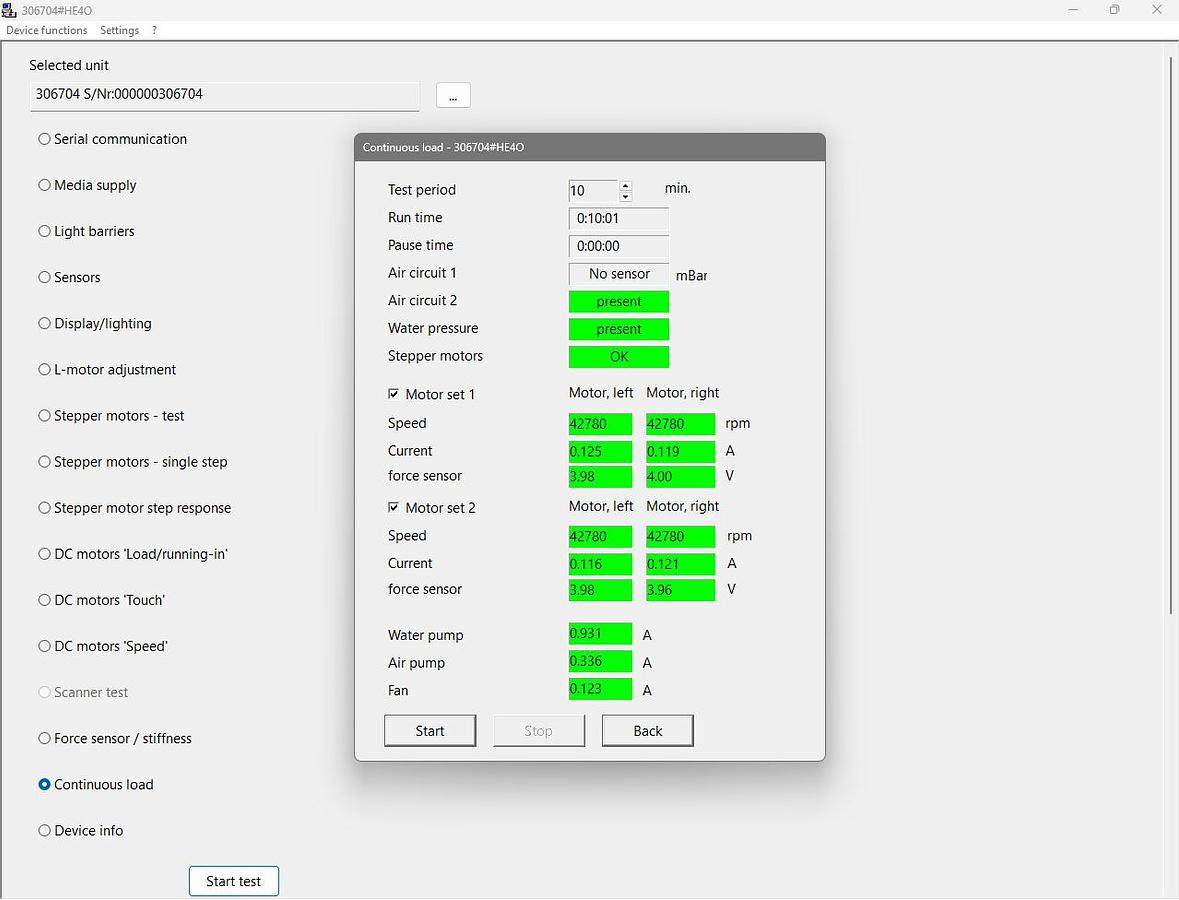Pick the Device info radio option
The image size is (1179, 900).
point(44,830)
